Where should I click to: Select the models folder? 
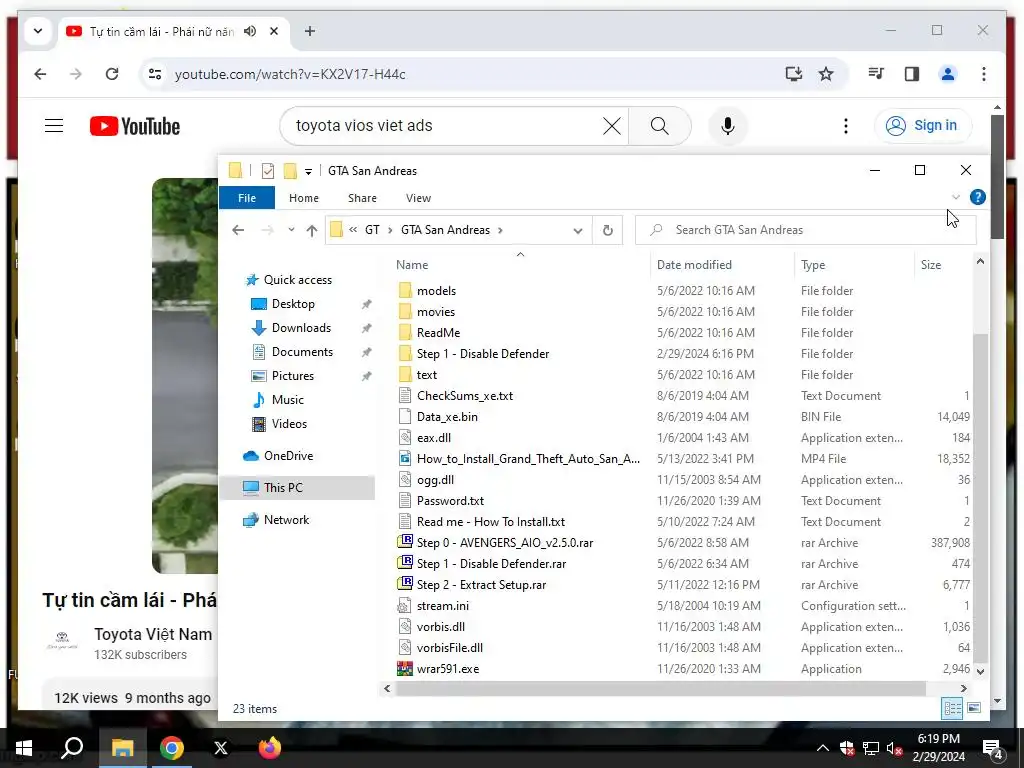tap(436, 291)
